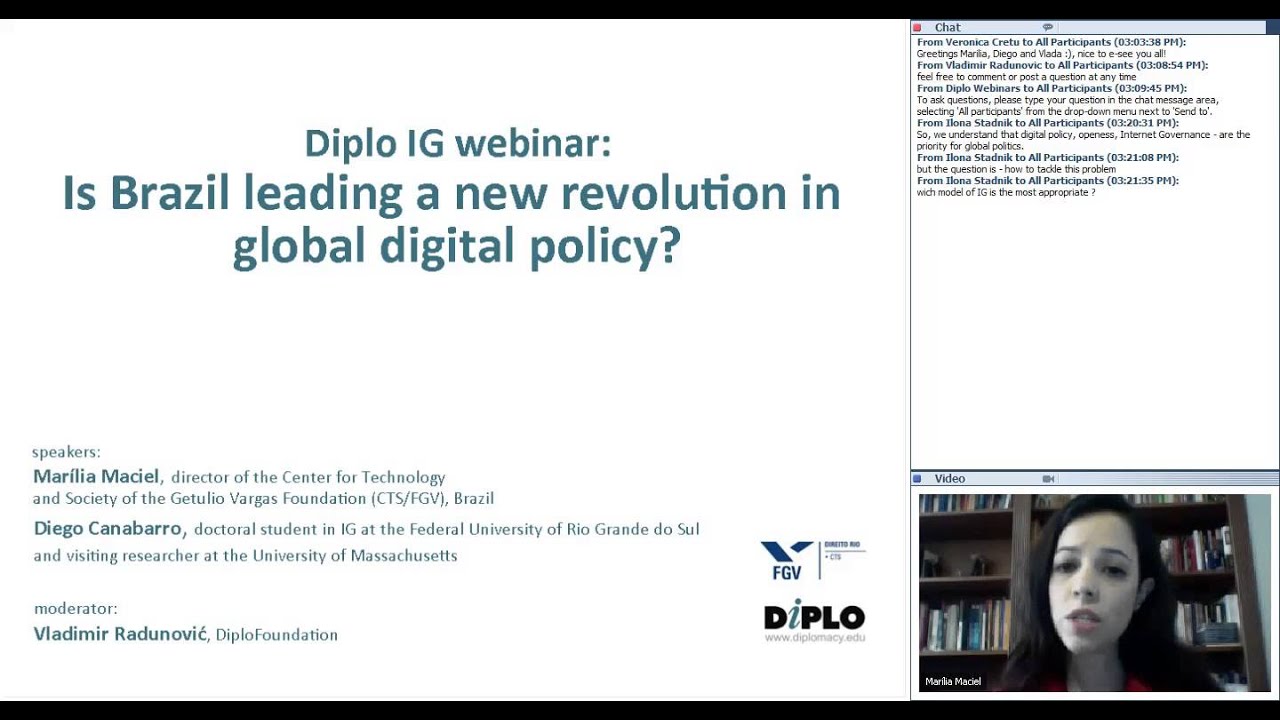Screen dimensions: 1280x720
Task: Click Veronica Cretu's message header at 03:03:38 PM
Action: [1051, 43]
